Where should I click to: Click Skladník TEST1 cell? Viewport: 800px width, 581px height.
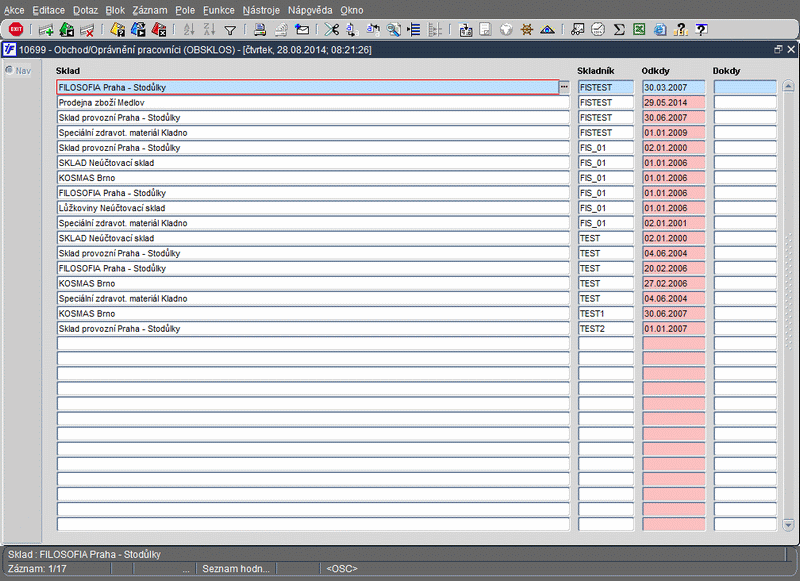(x=606, y=314)
